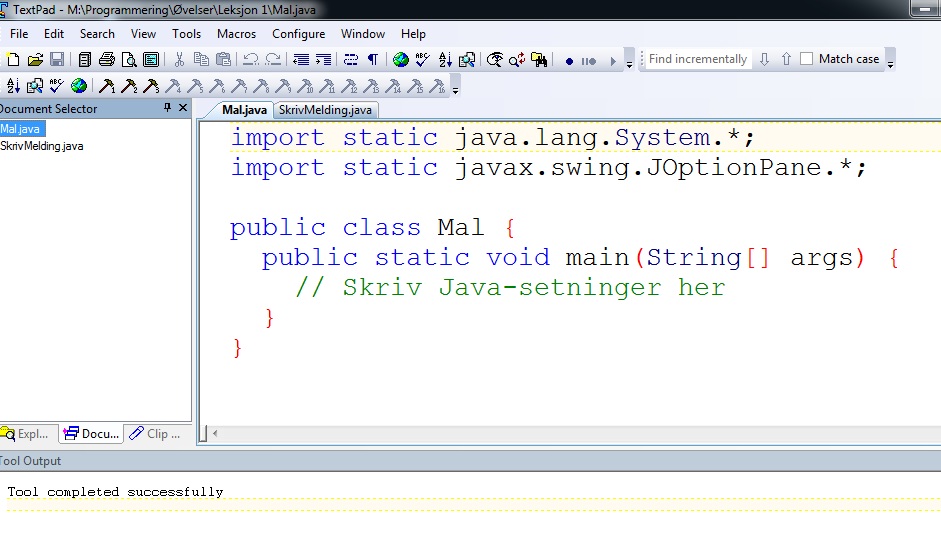Screen dimensions: 941x535
Task: Switch to the SkrivMelding.java tab
Action: click(325, 110)
